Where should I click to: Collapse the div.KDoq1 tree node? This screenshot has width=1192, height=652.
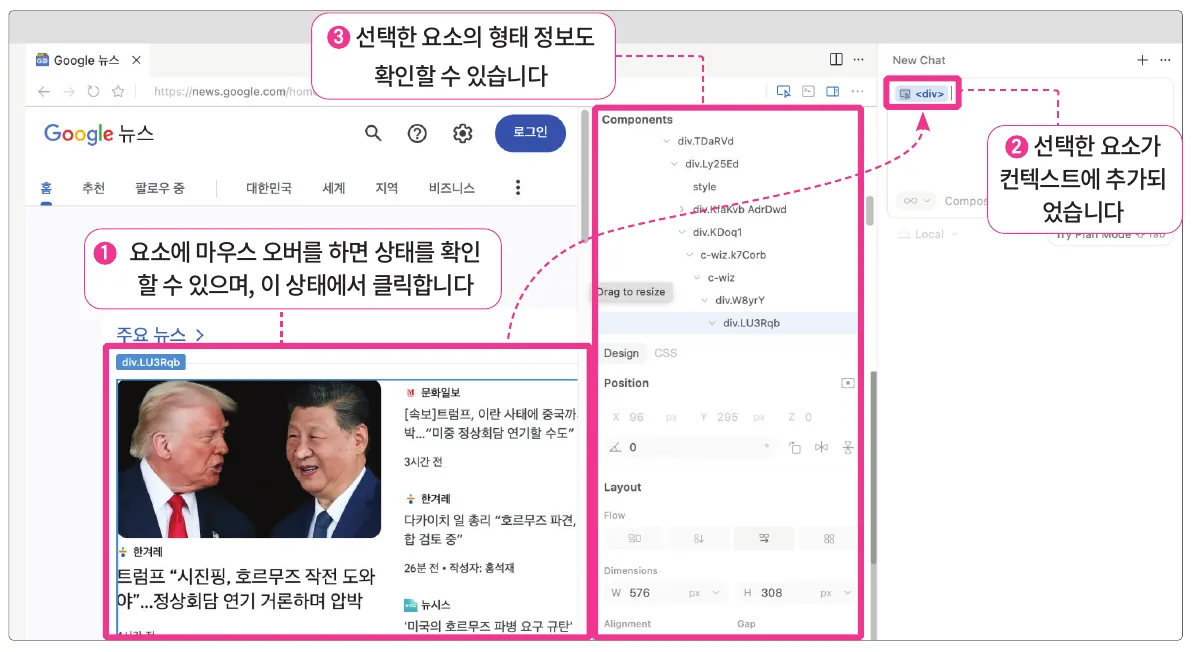pos(682,233)
